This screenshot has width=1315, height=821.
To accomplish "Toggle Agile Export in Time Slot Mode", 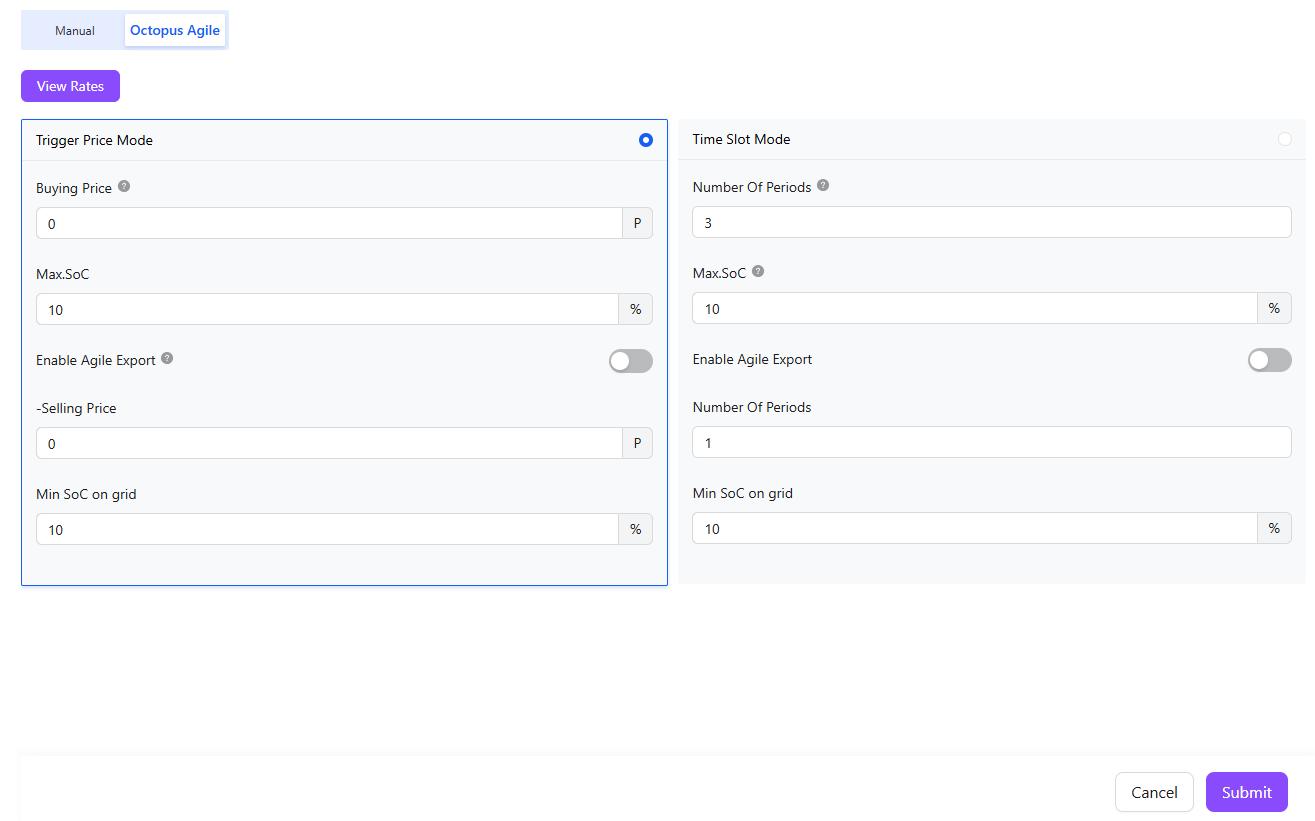I will pyautogui.click(x=1269, y=360).
